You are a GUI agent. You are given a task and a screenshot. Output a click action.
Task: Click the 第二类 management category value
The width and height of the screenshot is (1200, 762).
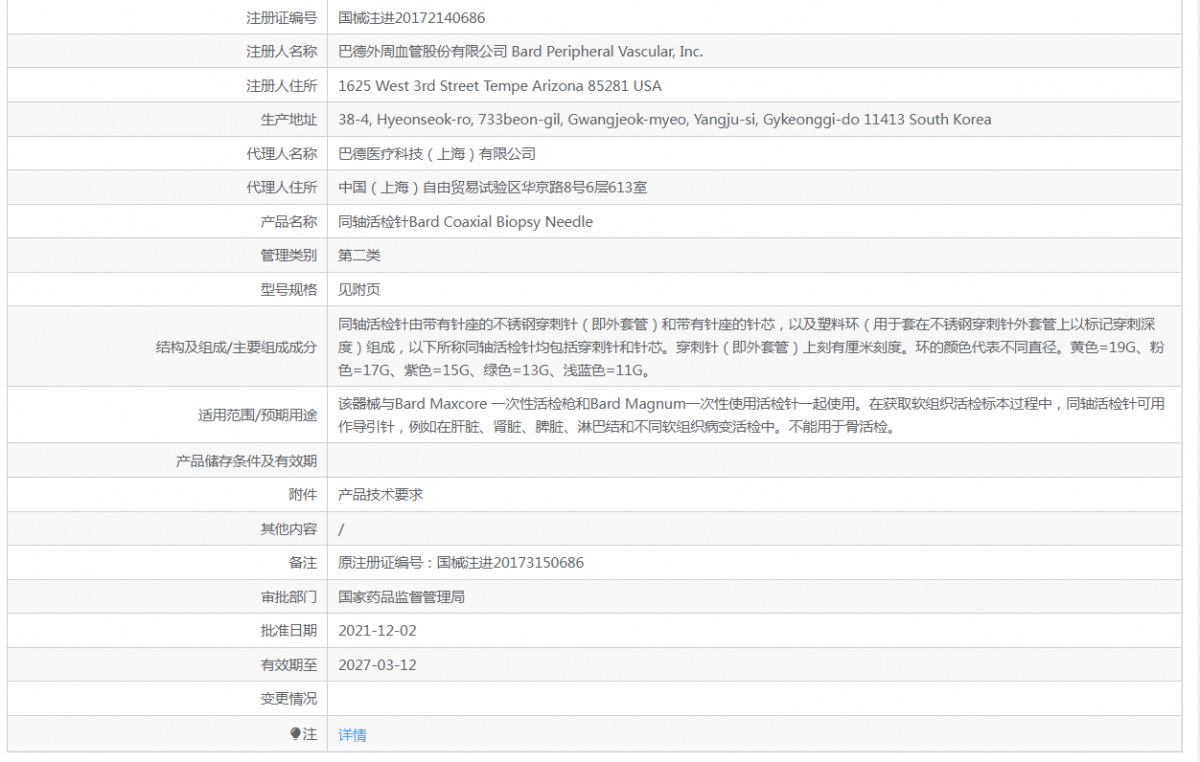click(x=359, y=256)
